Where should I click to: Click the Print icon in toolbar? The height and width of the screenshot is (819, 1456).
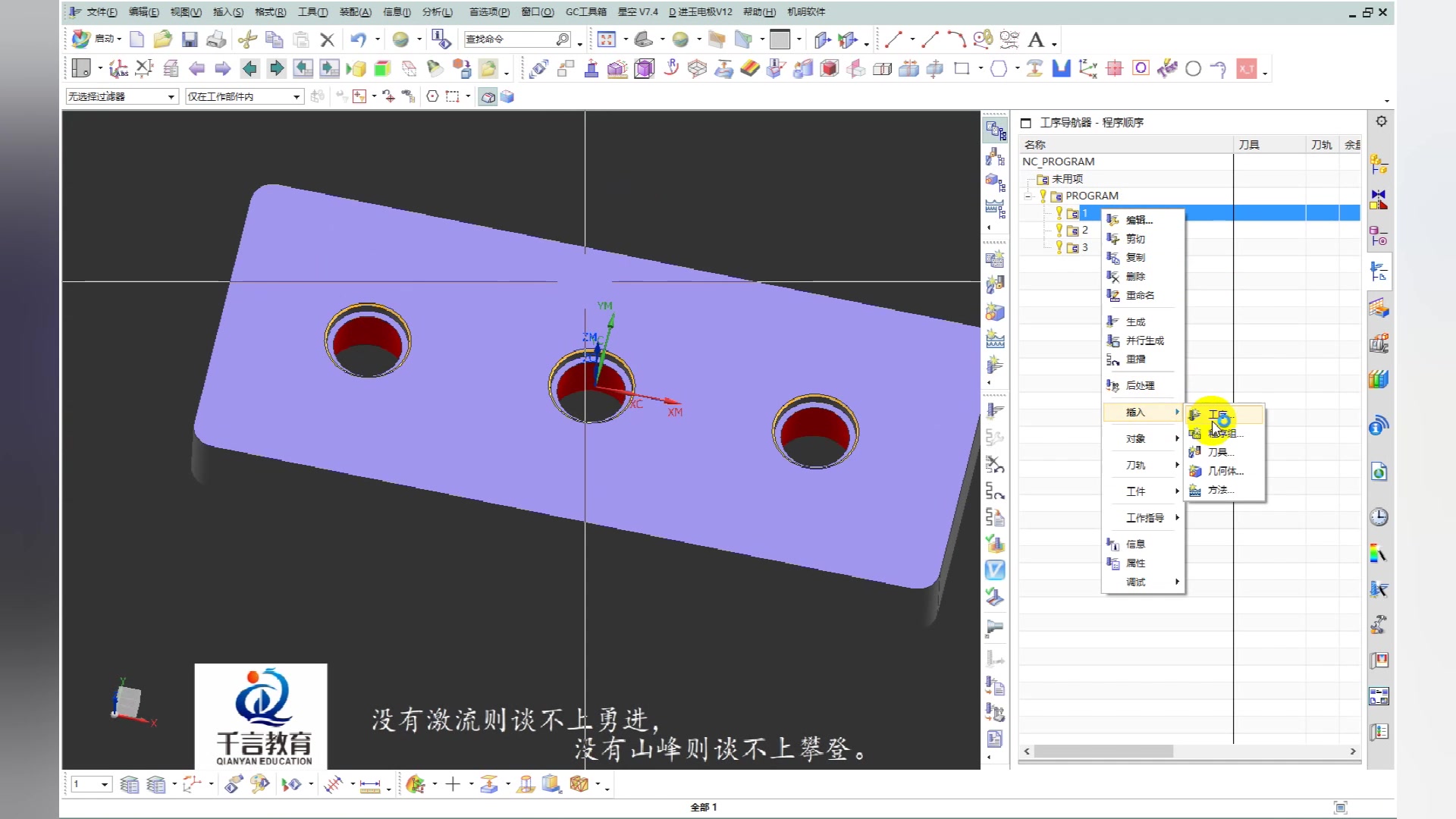(216, 39)
